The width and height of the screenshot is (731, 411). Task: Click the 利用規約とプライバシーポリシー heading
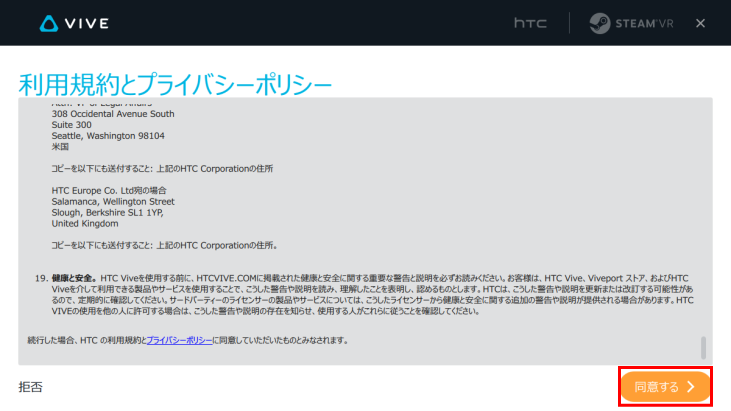pyautogui.click(x=175, y=84)
